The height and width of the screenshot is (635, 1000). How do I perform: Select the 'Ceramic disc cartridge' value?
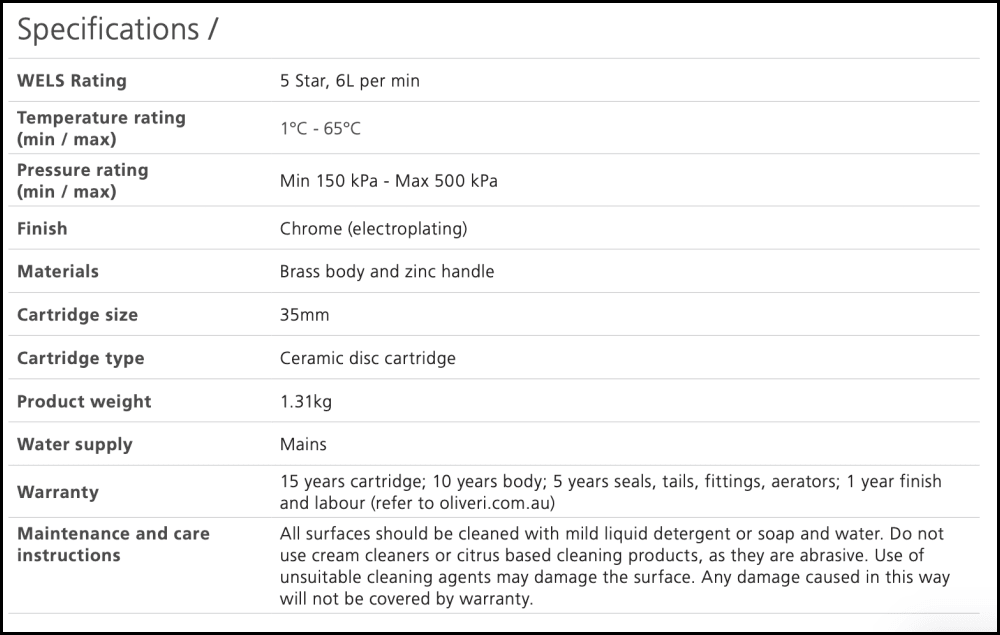pos(367,358)
